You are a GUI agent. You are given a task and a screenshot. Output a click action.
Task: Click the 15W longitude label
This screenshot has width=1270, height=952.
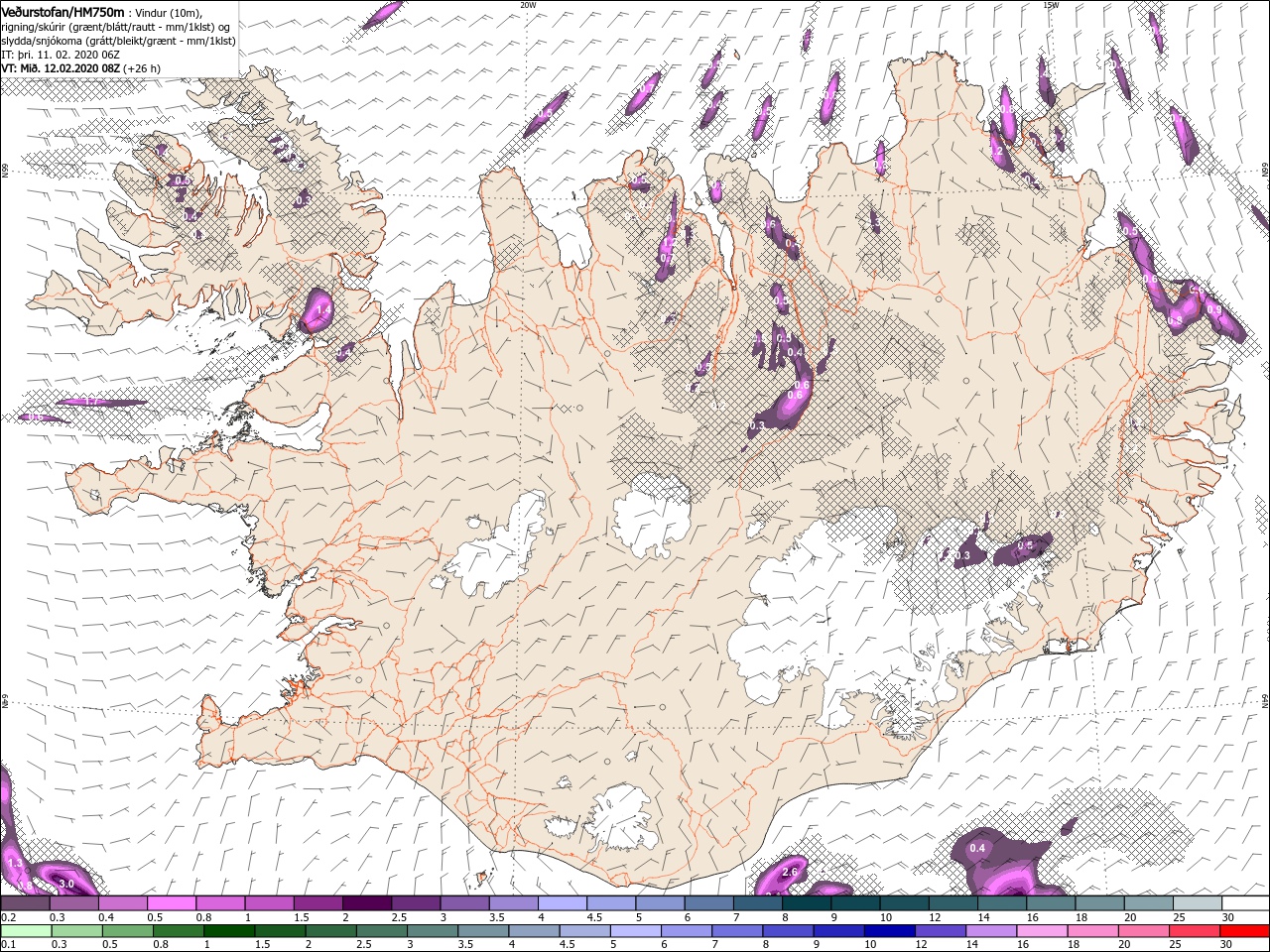click(1051, 4)
